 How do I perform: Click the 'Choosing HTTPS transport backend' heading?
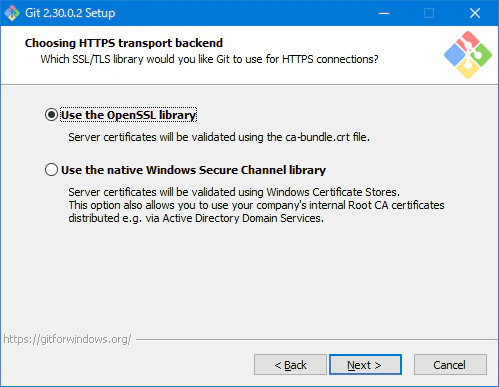click(x=124, y=43)
